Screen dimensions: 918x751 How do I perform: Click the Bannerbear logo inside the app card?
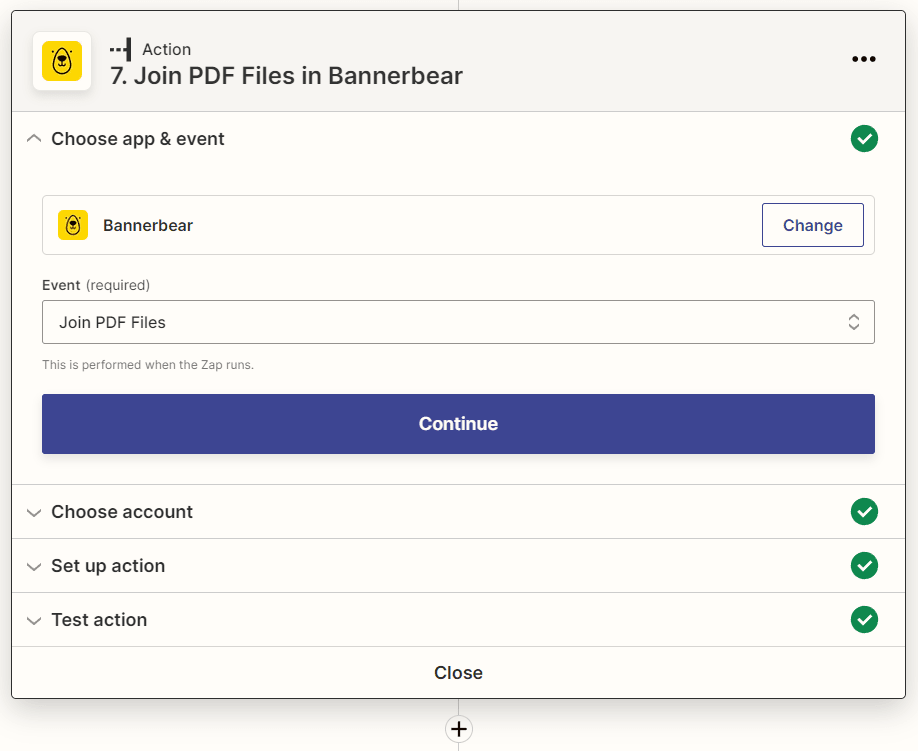tap(72, 225)
